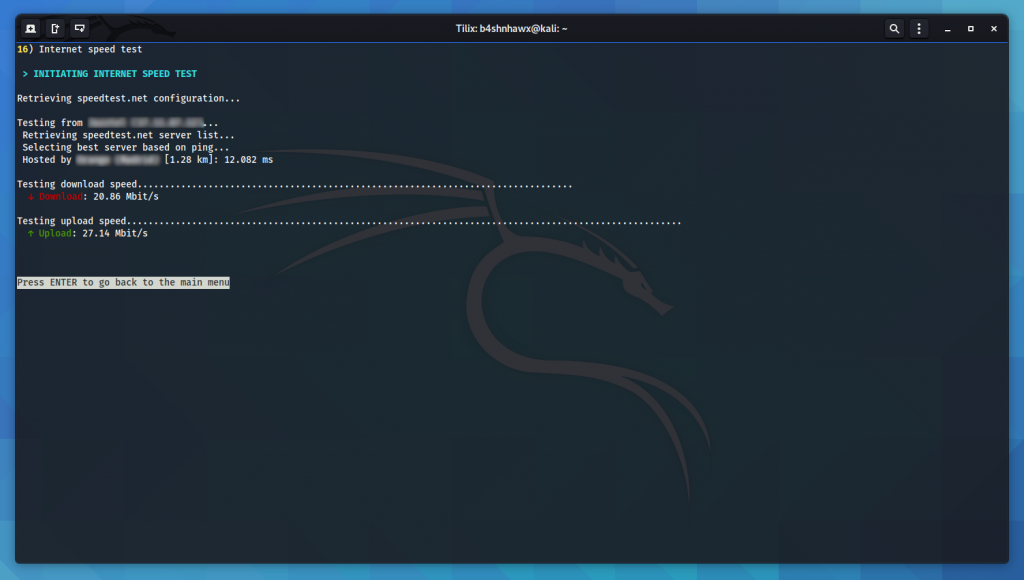
Task: Click 'Testing upload speed' progress line
Action: [x=349, y=221]
